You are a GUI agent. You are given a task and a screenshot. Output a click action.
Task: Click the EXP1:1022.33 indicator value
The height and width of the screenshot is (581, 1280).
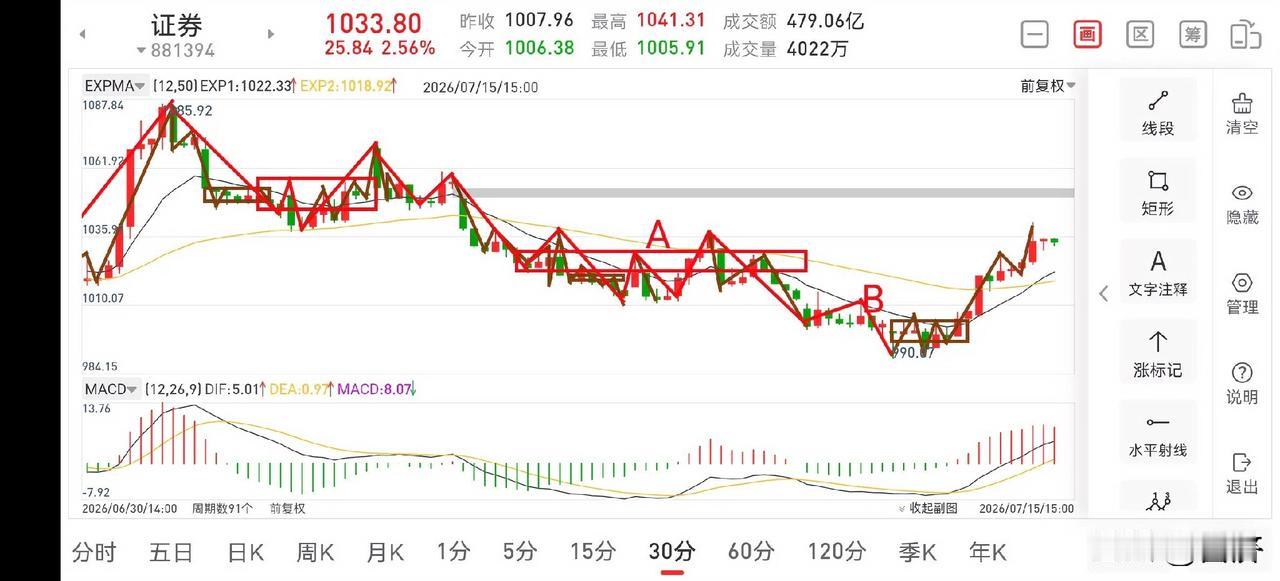point(247,87)
